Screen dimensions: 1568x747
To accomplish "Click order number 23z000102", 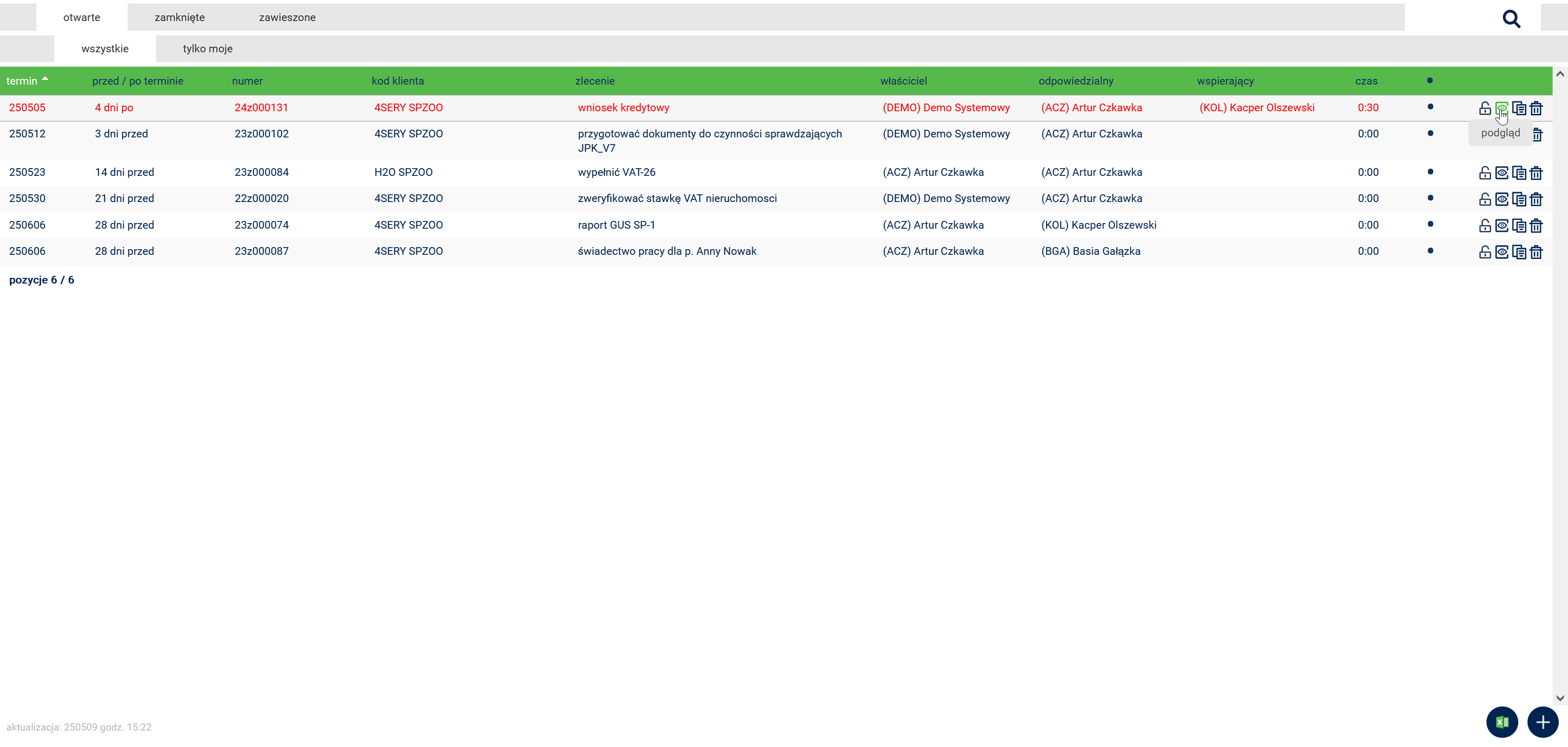I will tap(261, 134).
